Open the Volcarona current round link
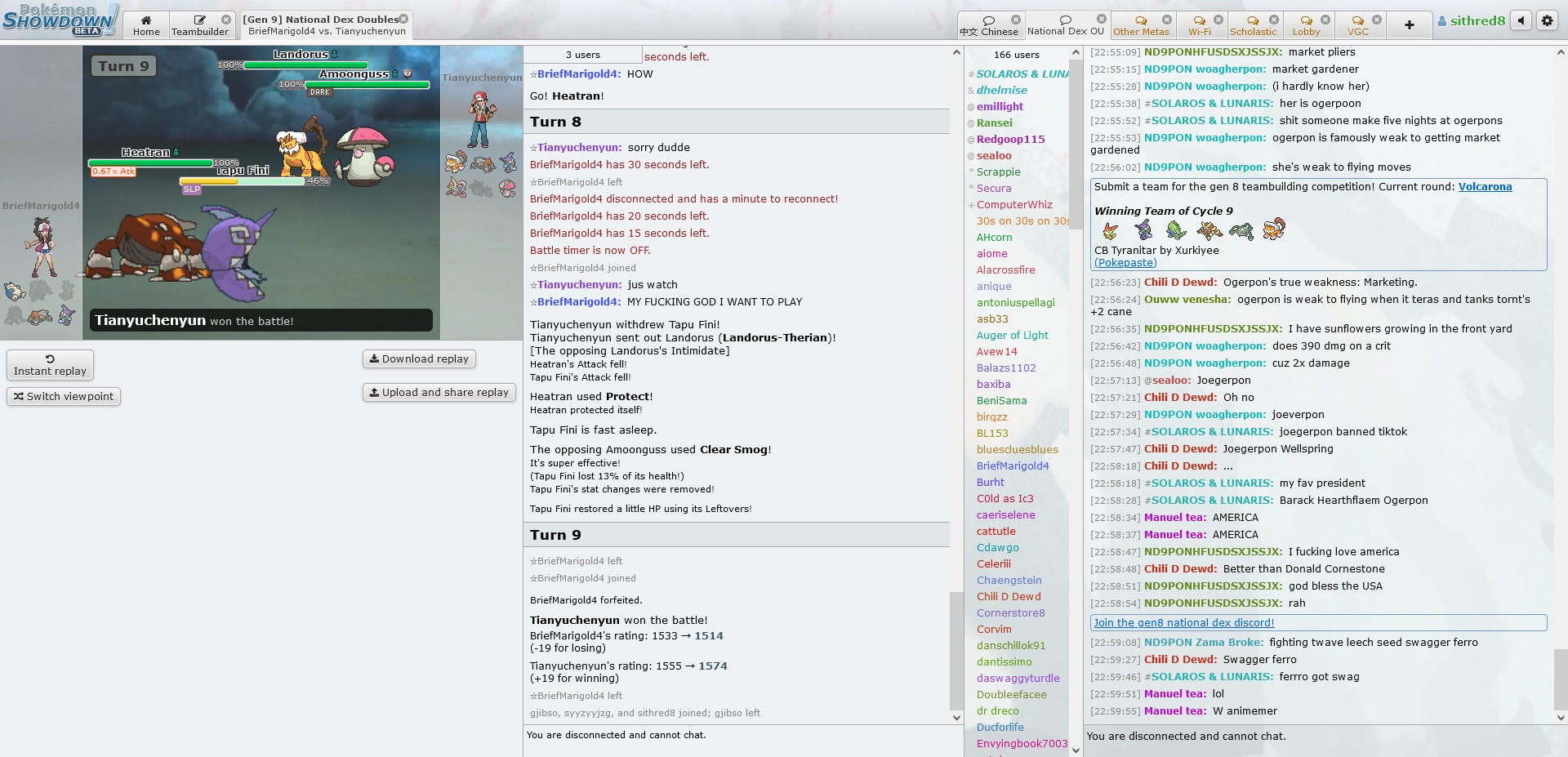The width and height of the screenshot is (1568, 757). 1485,187
